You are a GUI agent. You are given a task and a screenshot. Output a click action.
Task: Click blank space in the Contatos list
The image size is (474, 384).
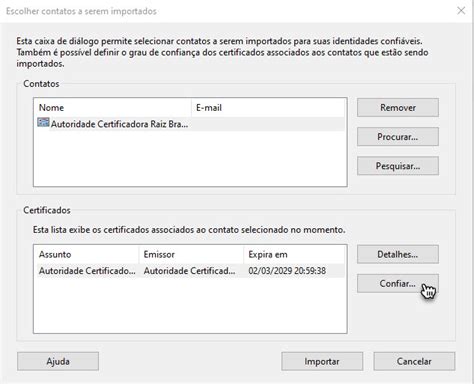[190, 158]
